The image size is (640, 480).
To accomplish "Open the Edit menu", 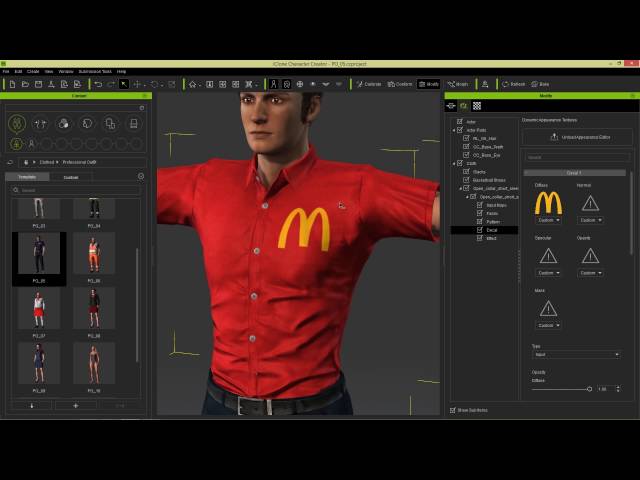I will 18,71.
